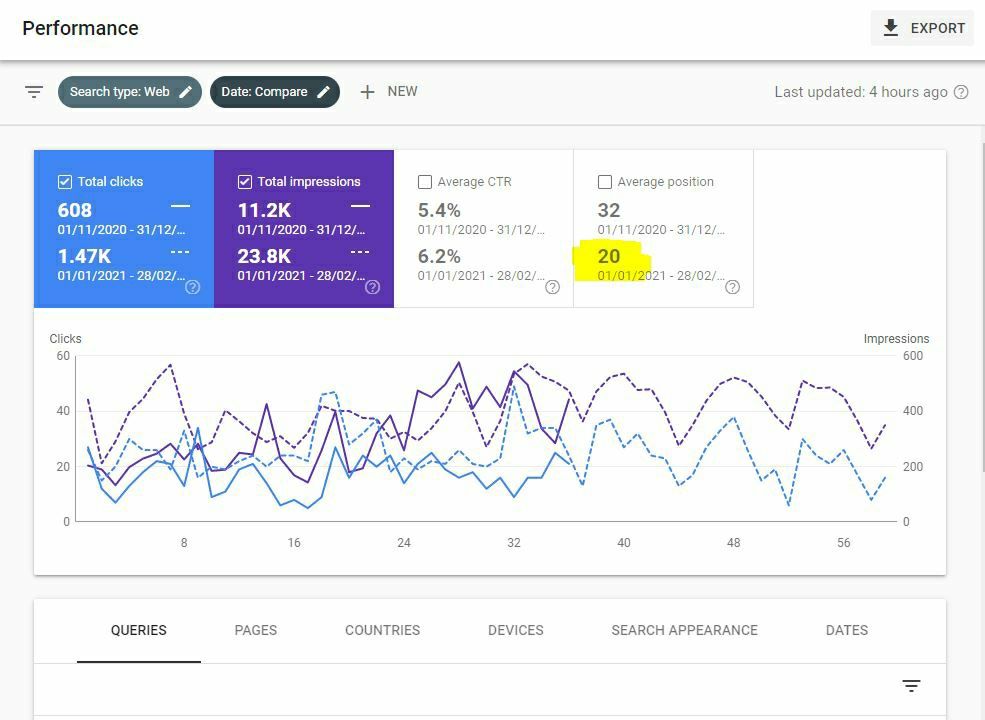Open help icon in Average CTR card
The width and height of the screenshot is (985, 720).
(552, 287)
